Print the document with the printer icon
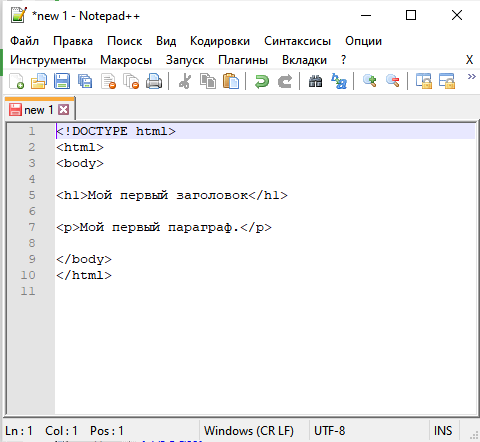Screen dimensions: 480x442 (x=154, y=81)
